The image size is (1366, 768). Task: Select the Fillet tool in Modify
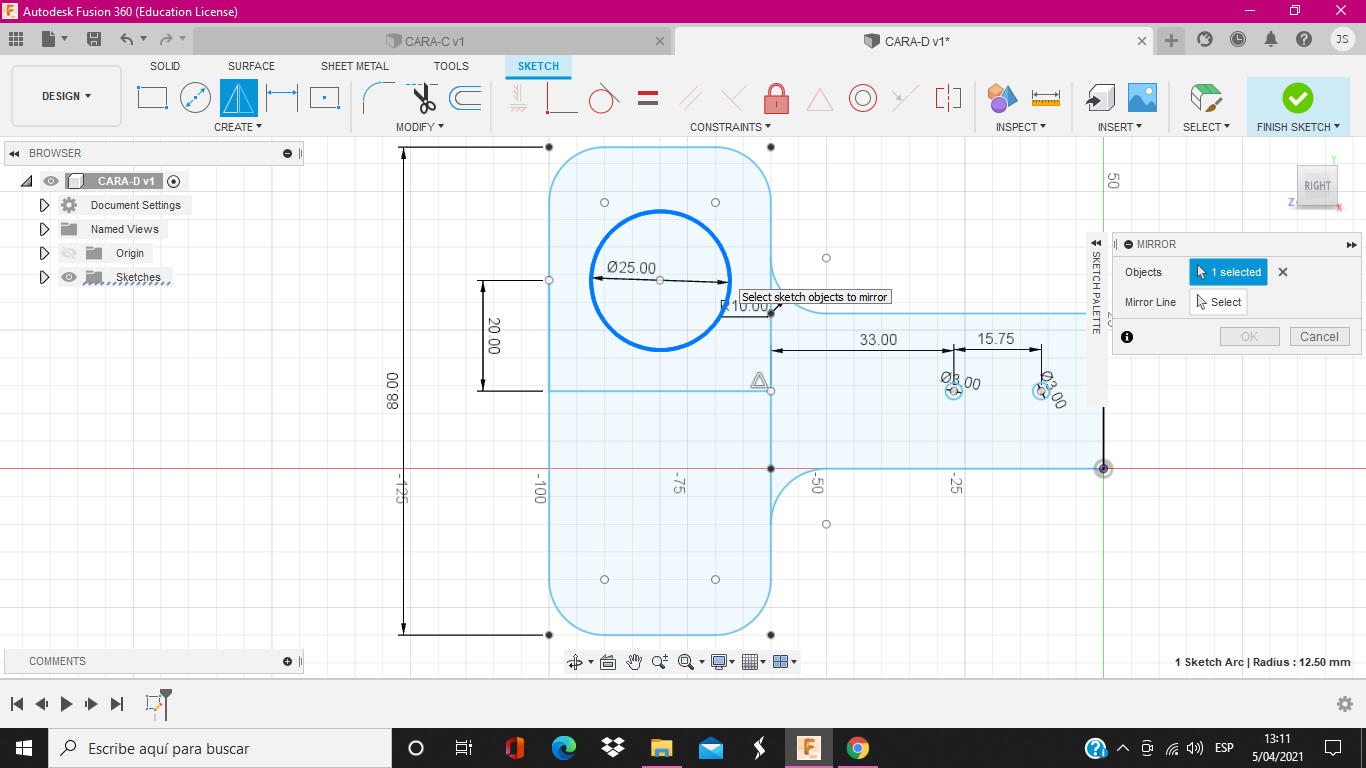click(378, 98)
